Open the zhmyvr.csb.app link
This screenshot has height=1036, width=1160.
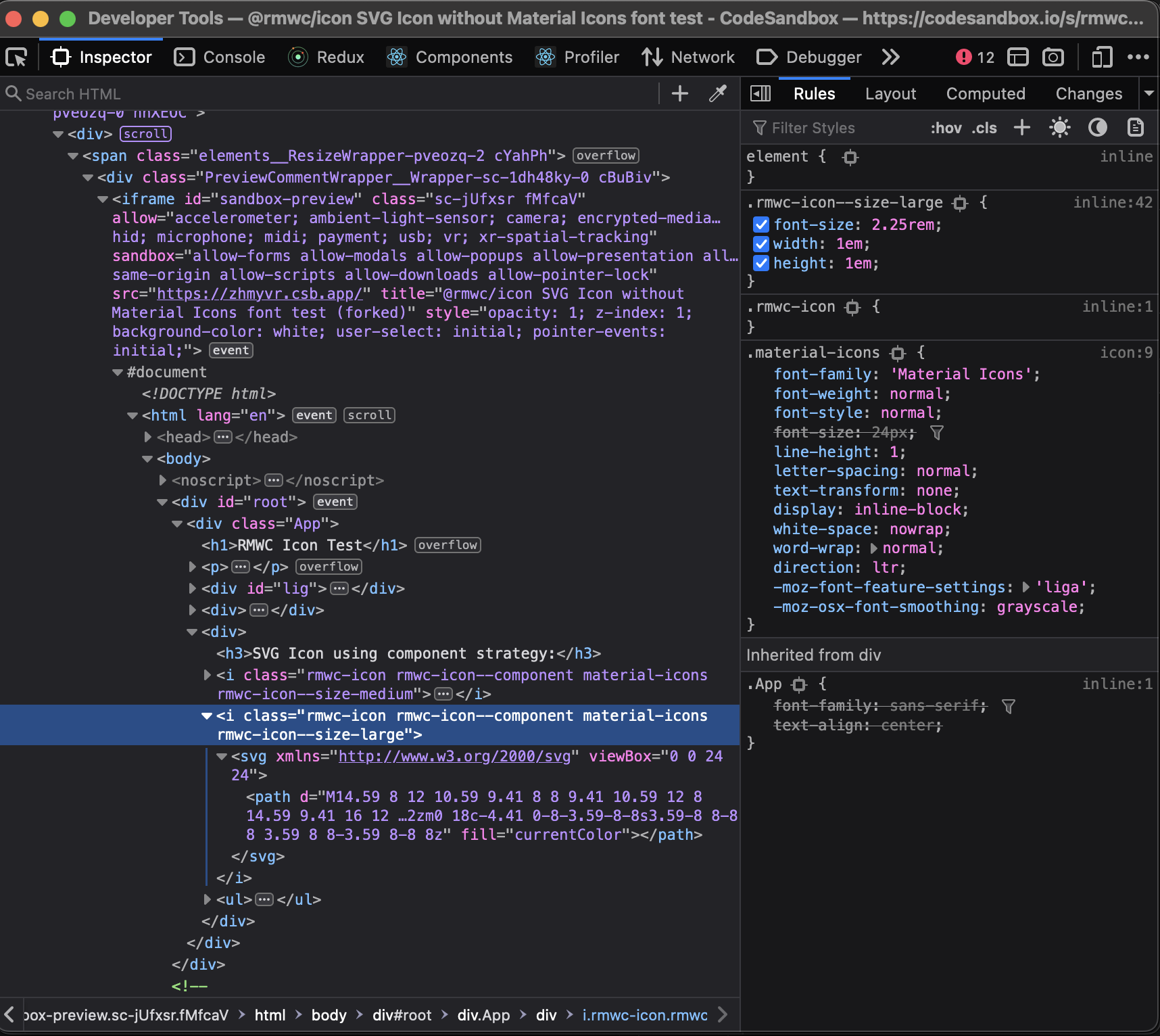pyautogui.click(x=260, y=293)
